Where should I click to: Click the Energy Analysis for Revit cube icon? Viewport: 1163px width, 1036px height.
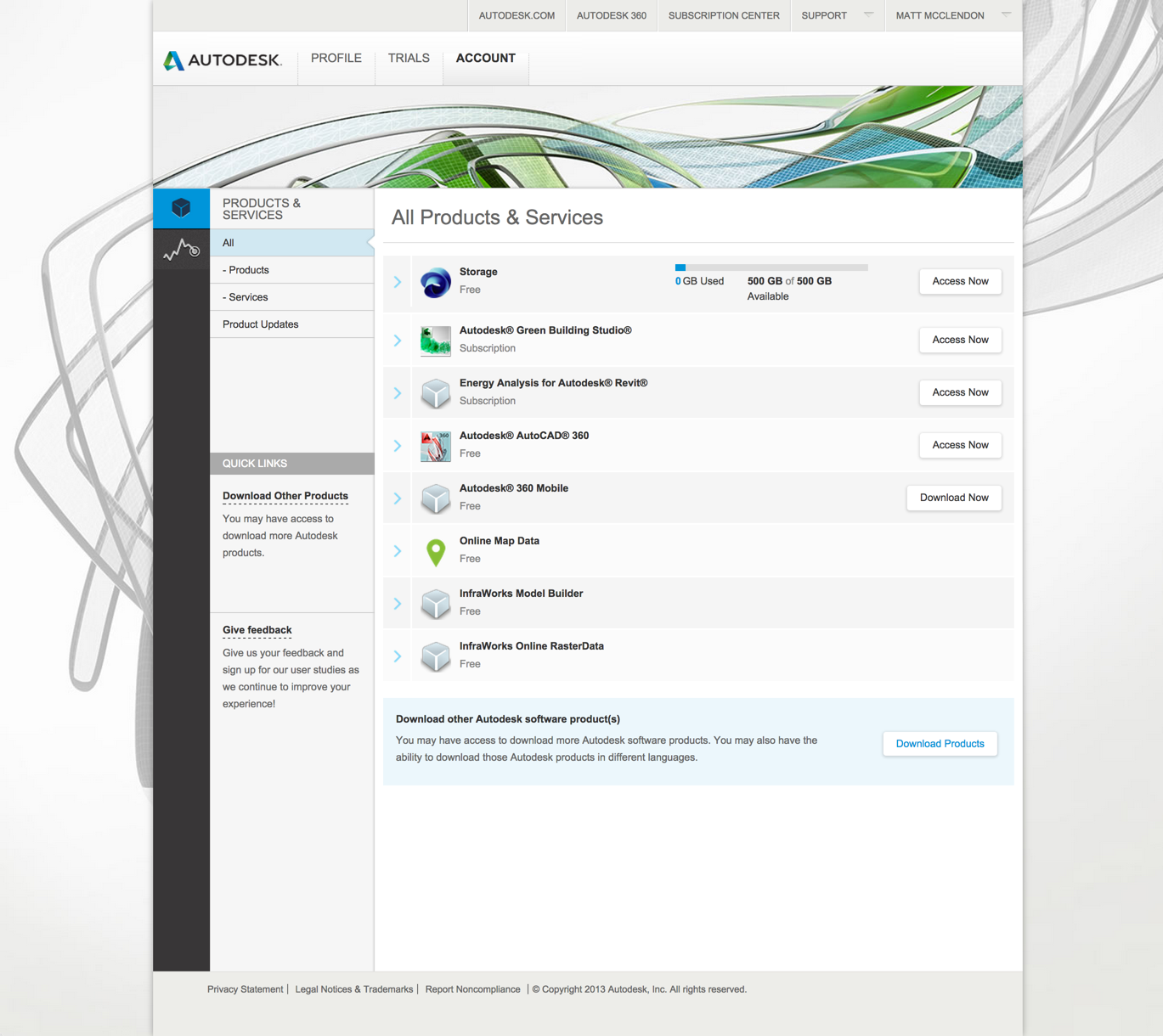point(436,393)
